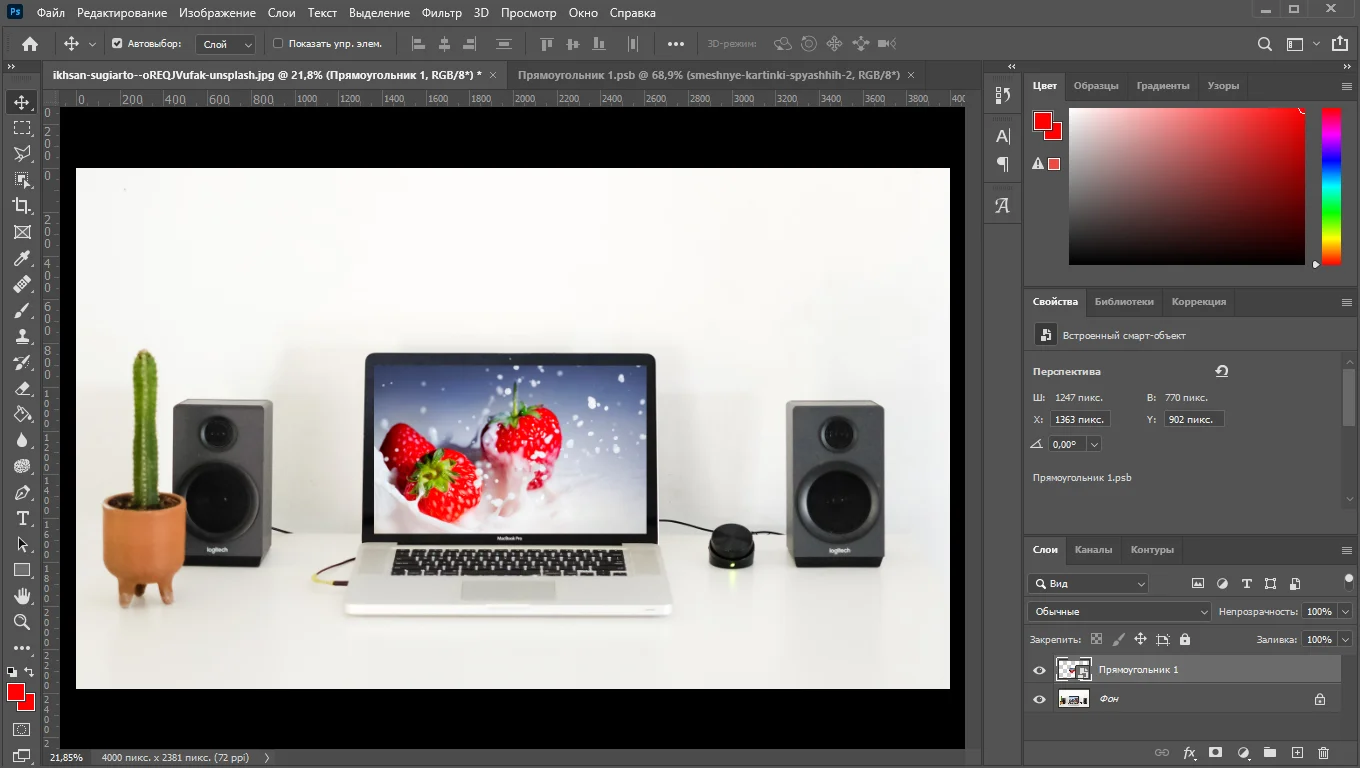Hide the Прямоугольник 1 layer

(1039, 670)
